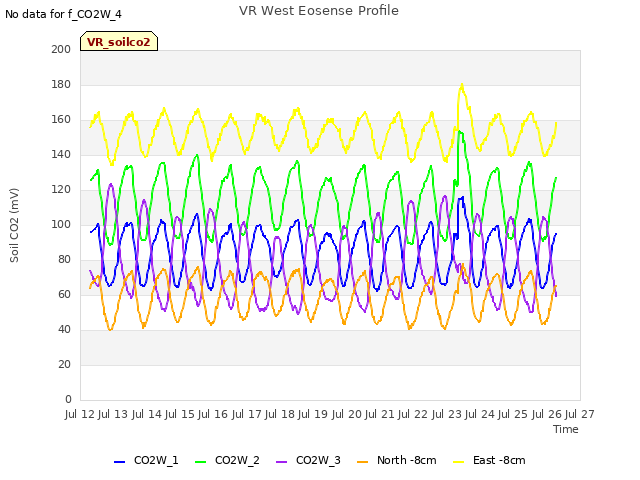Click the 80 y-axis tick label
The height and width of the screenshot is (480, 640).
click(64, 260)
